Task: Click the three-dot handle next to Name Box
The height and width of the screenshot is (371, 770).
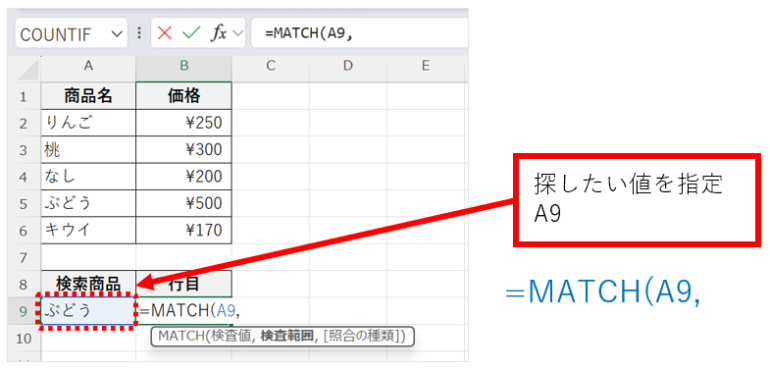Action: [139, 33]
